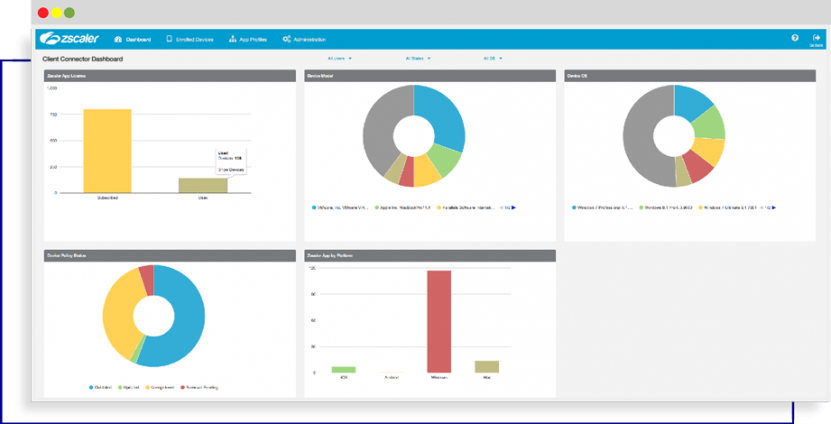This screenshot has height=424, width=831.
Task: Expand the All States filter dropdown
Action: [x=418, y=59]
